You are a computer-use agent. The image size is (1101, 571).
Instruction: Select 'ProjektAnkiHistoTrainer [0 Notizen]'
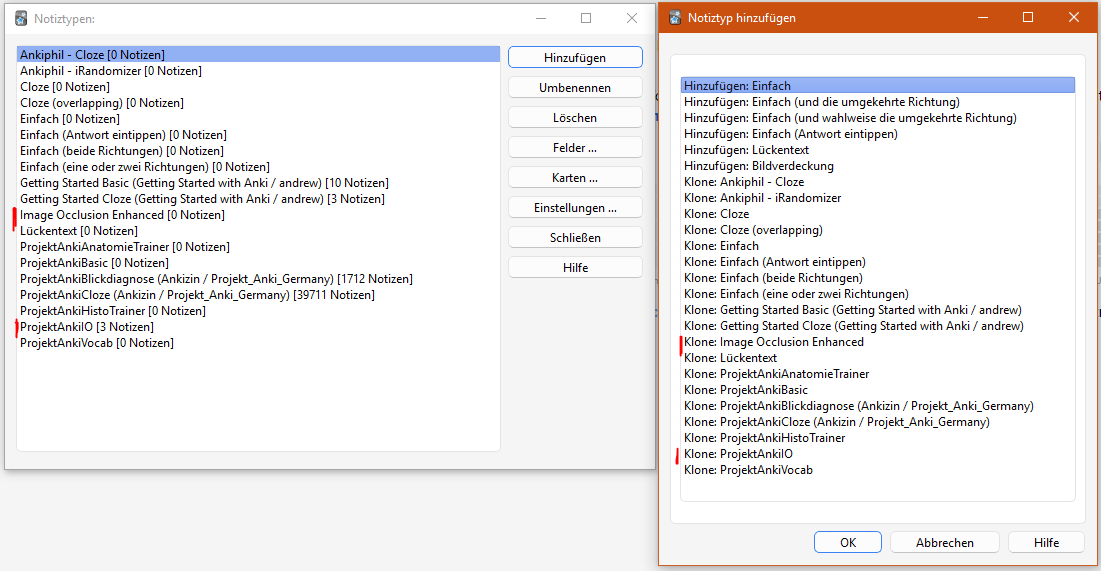coord(258,311)
